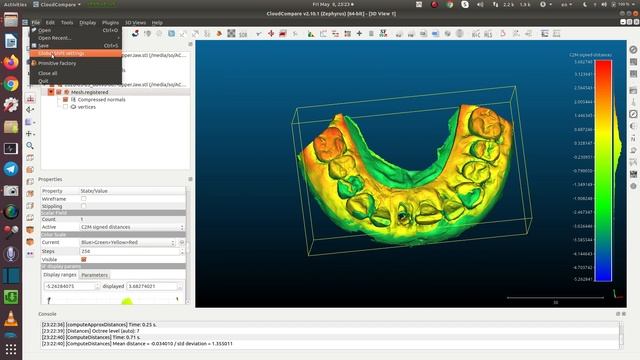Click the Properties panel vertical scrollbar
Image resolution: width=640 pixels, height=360 pixels.
point(188,245)
